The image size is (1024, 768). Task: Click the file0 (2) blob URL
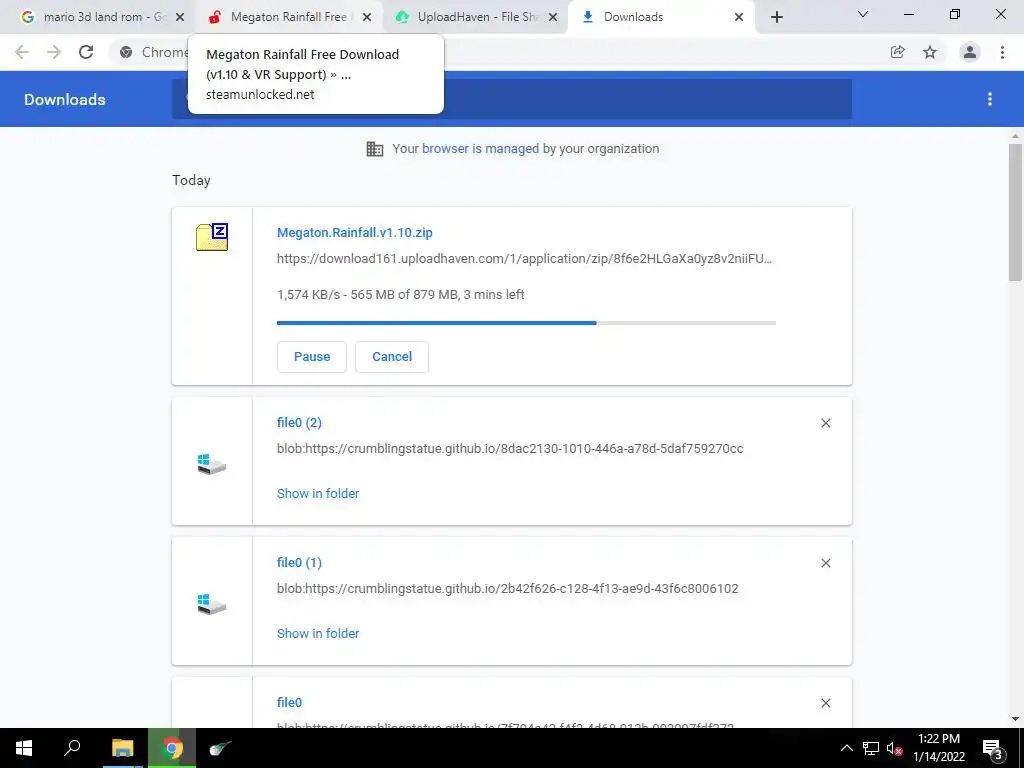click(510, 449)
